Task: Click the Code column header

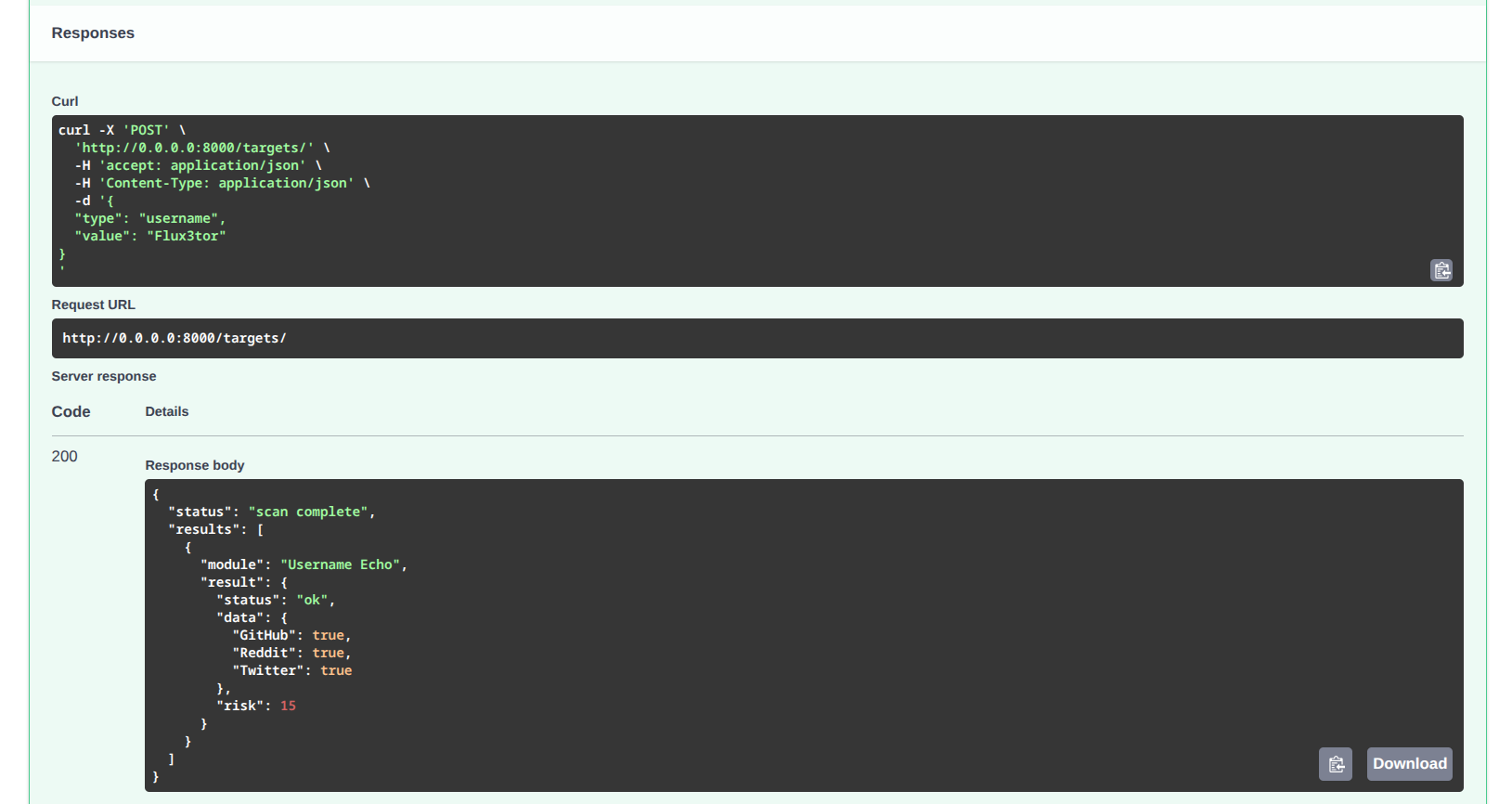Action: click(71, 412)
